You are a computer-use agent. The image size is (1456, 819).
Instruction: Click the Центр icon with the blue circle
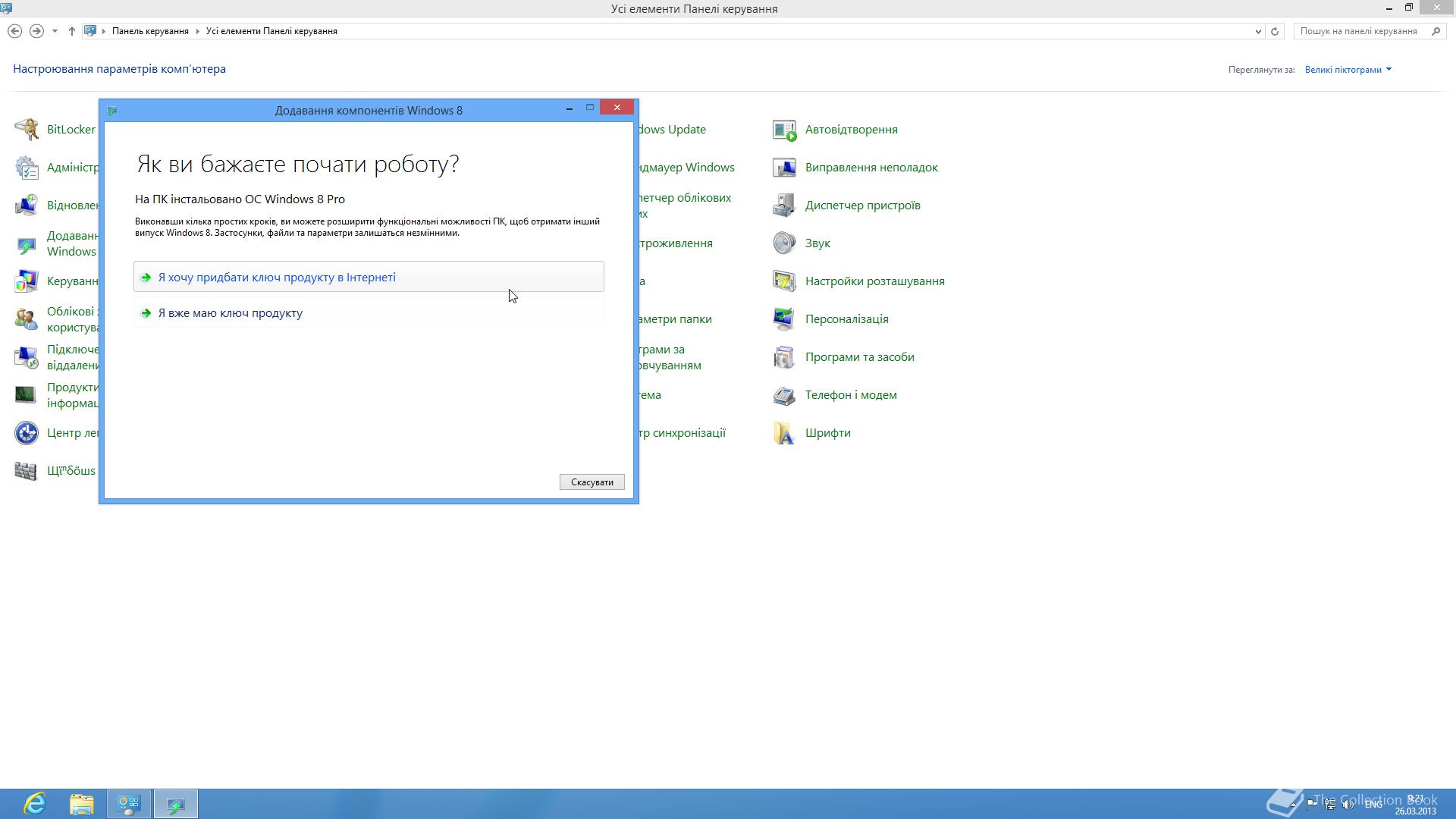27,433
